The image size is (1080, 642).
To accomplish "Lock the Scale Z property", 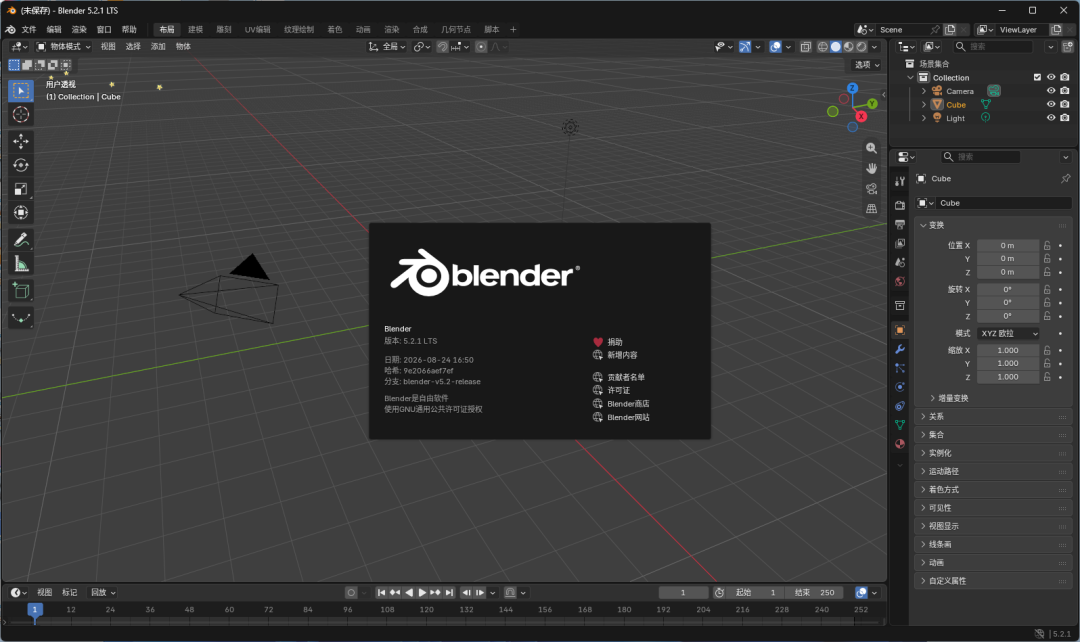I will 1047,377.
